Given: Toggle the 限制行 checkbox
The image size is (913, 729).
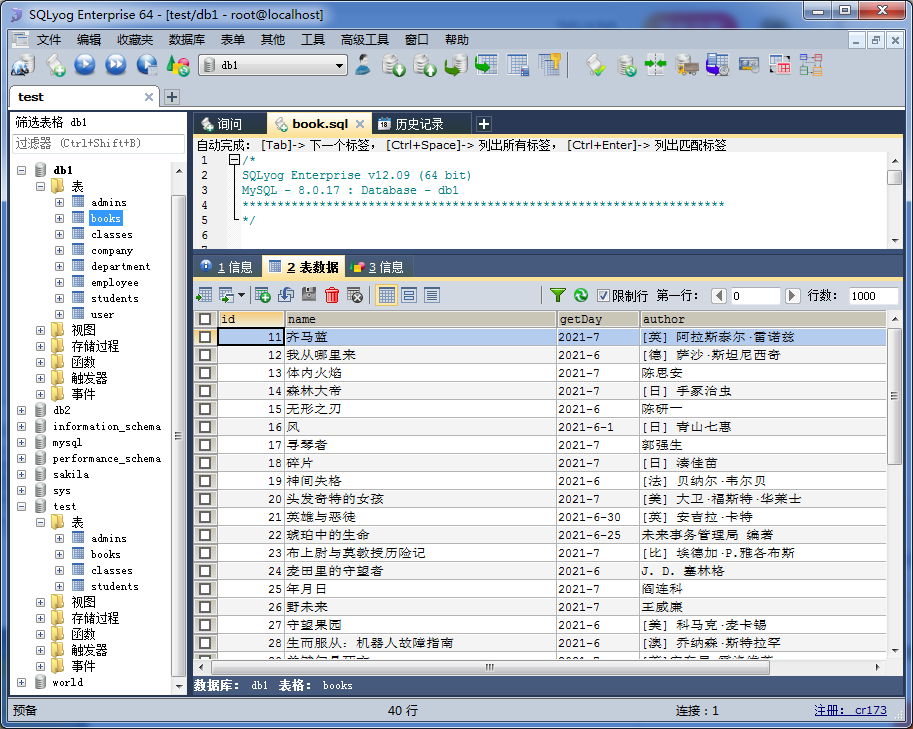Looking at the screenshot, I should 603,296.
